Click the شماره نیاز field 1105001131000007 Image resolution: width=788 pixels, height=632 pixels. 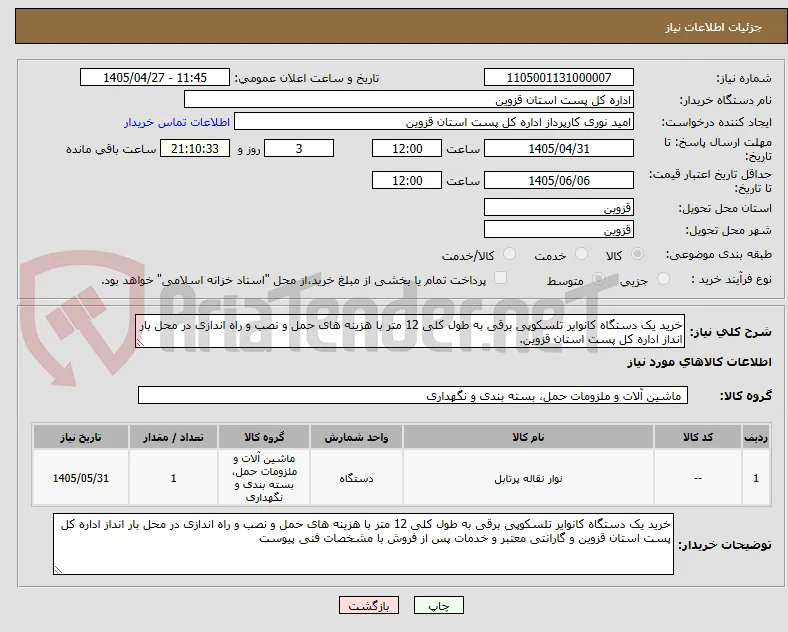[559, 77]
